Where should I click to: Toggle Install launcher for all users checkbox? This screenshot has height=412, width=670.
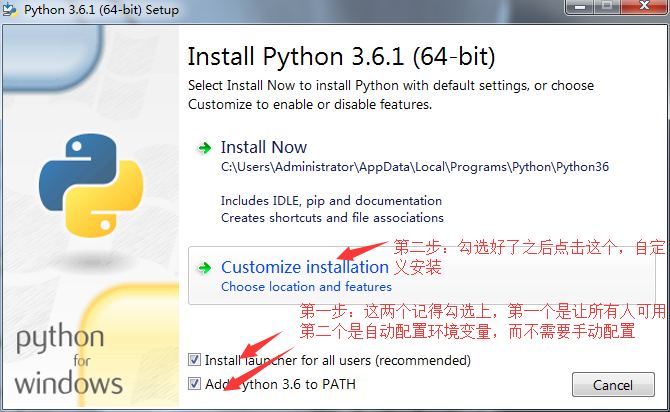(x=194, y=359)
